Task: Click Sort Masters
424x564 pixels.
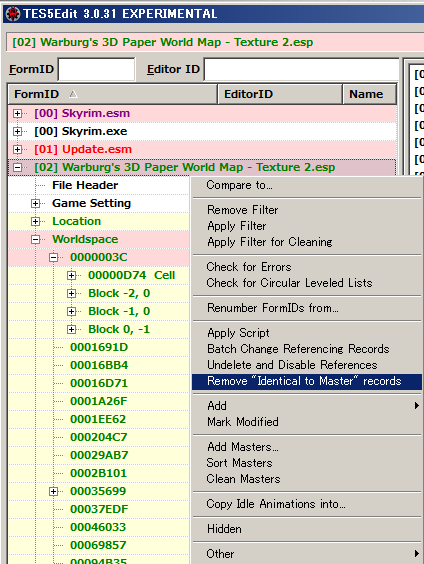Action: click(x=307, y=463)
